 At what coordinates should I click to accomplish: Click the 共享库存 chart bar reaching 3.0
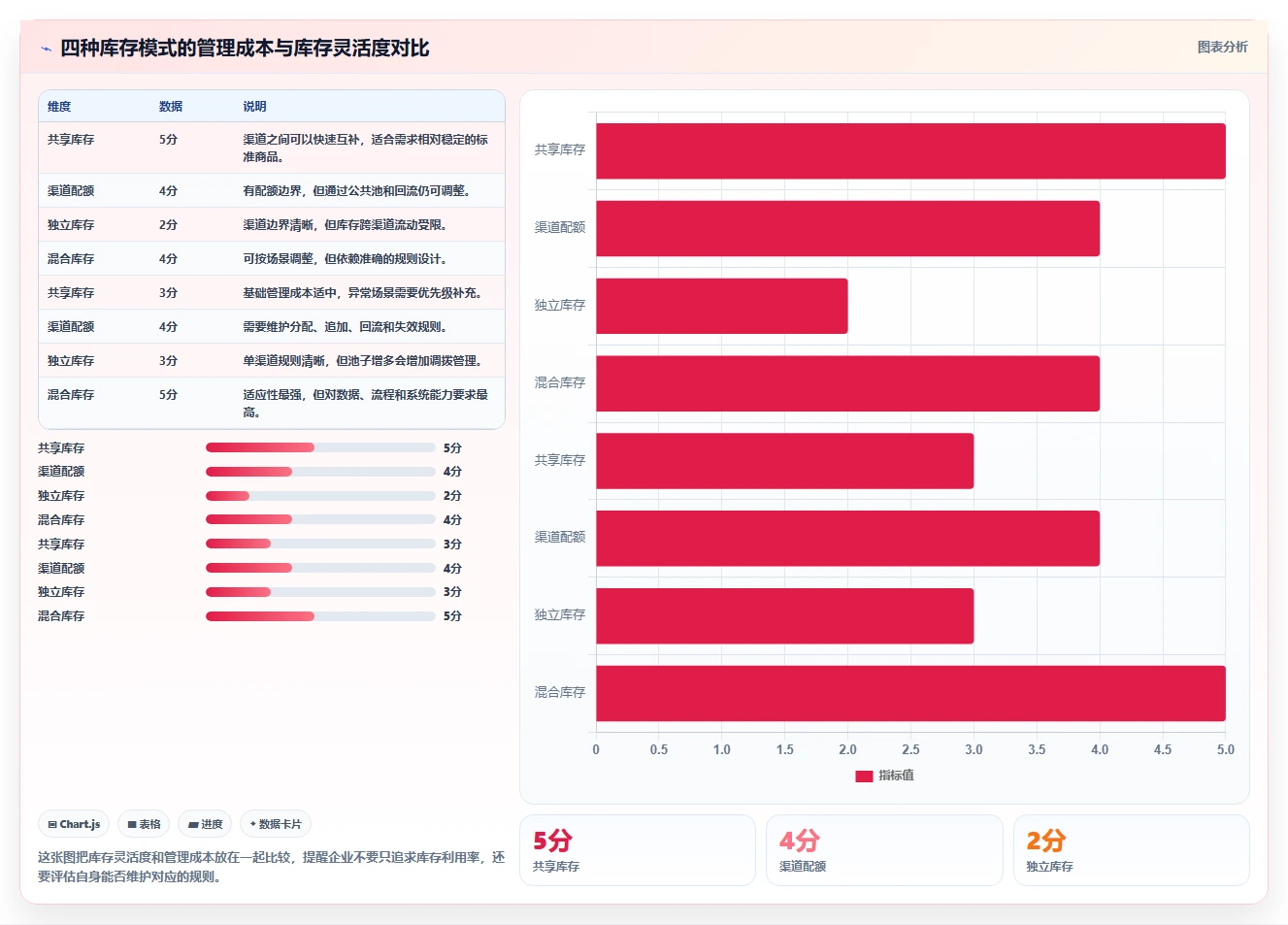[784, 461]
